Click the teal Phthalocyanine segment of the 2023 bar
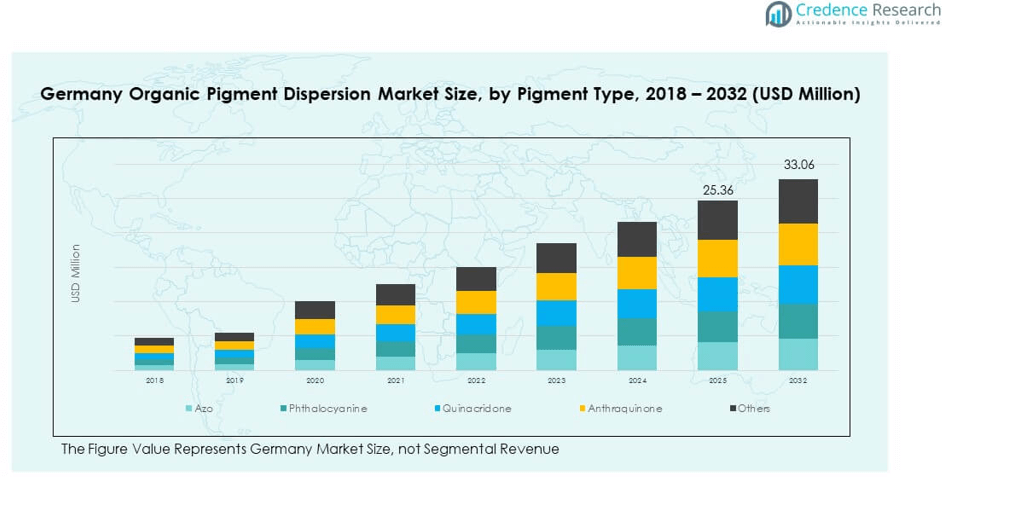Screen dimensions: 1020x507 coord(556,337)
